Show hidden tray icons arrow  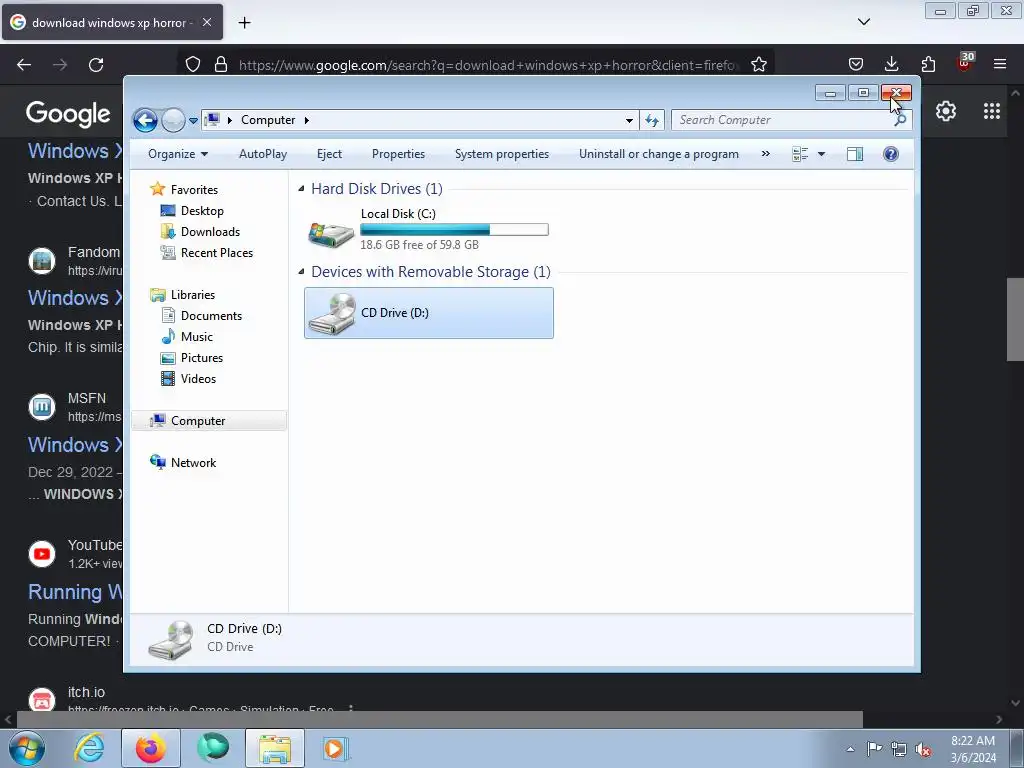click(850, 749)
